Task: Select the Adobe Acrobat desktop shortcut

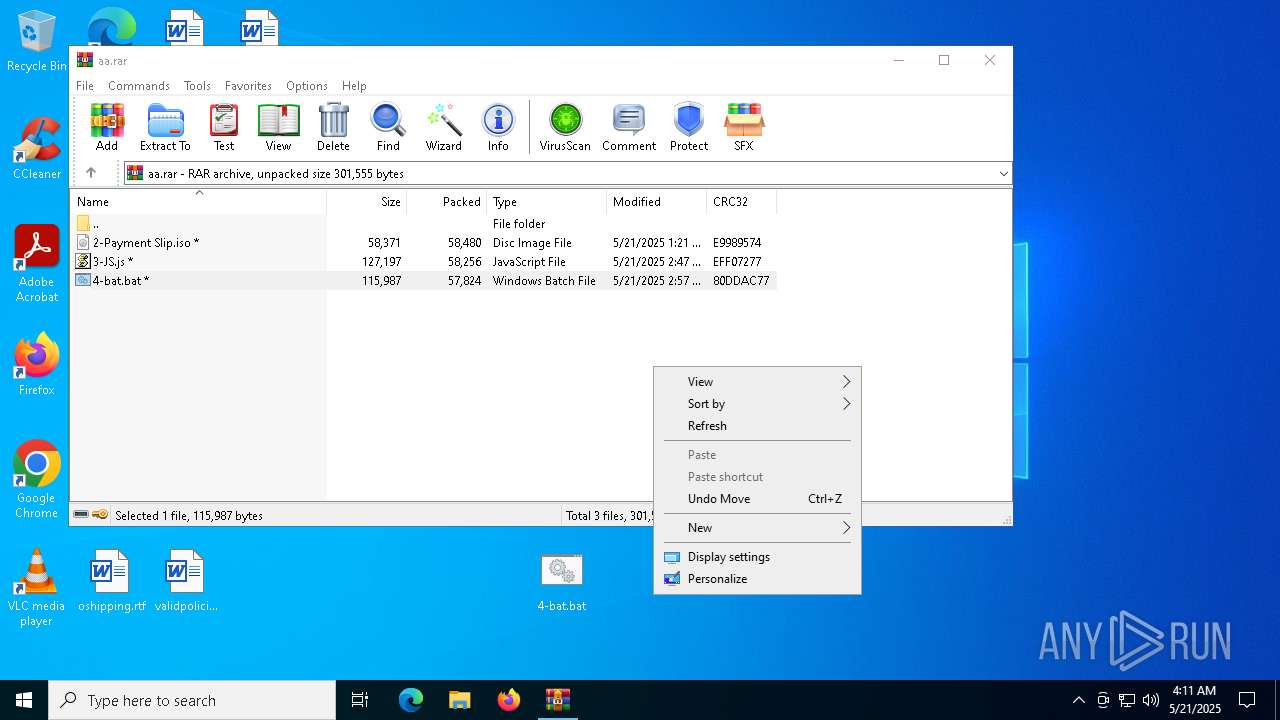Action: tap(37, 264)
